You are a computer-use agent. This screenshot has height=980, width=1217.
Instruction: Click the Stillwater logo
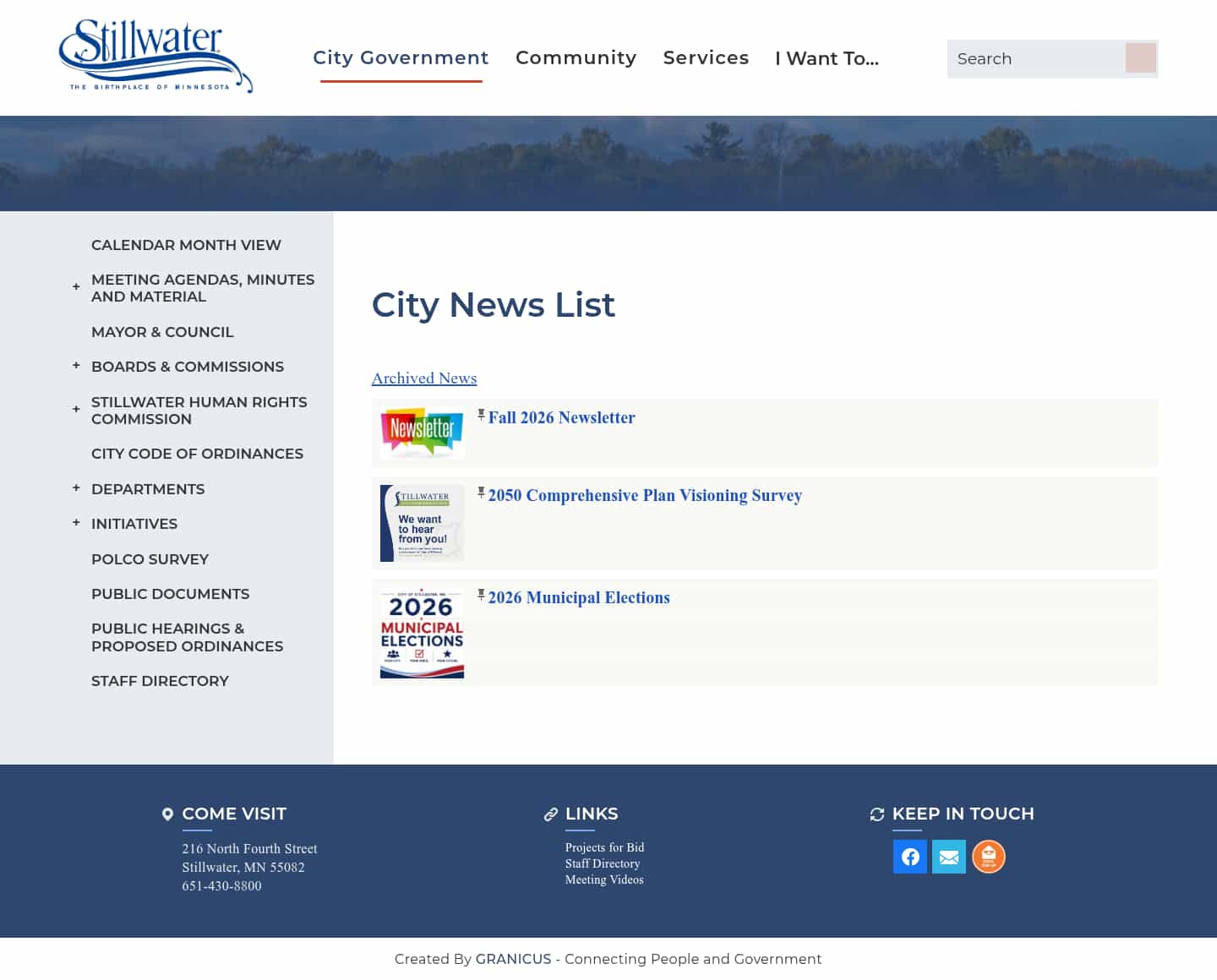click(x=156, y=56)
